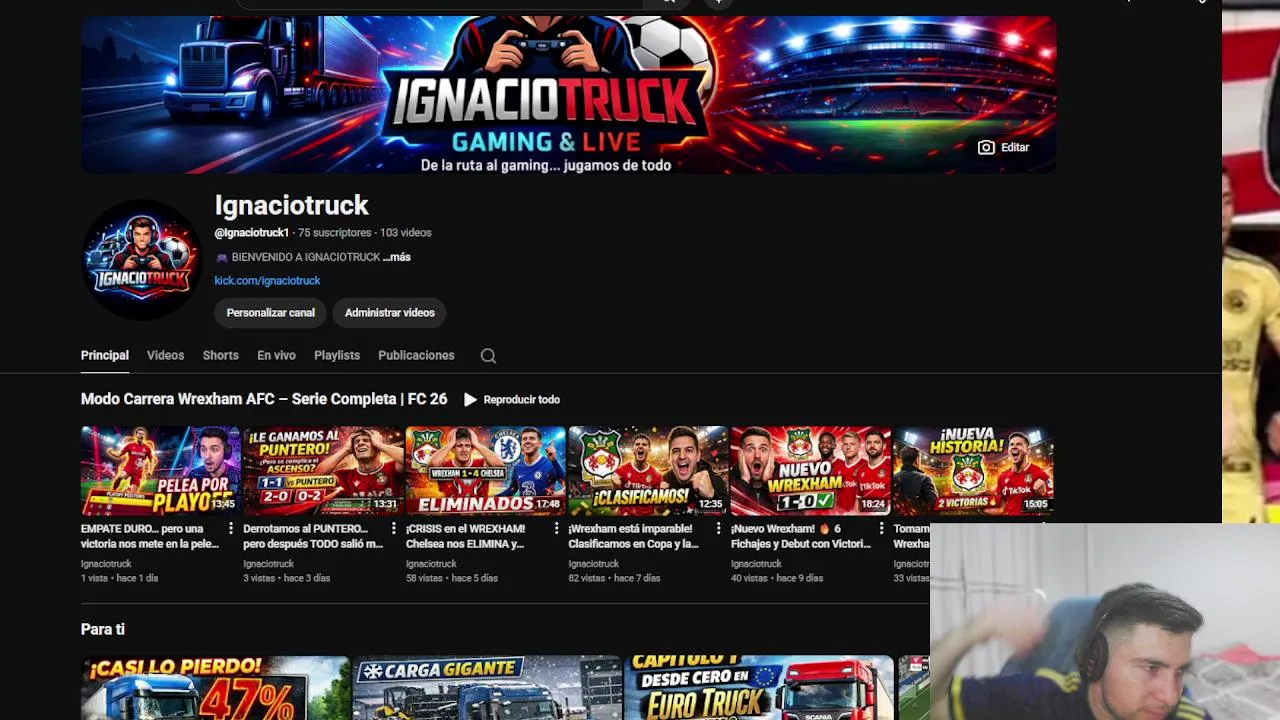Viewport: 1280px width, 720px height.
Task: Click the ¡Wrexham está imparable! video title
Action: (633, 536)
